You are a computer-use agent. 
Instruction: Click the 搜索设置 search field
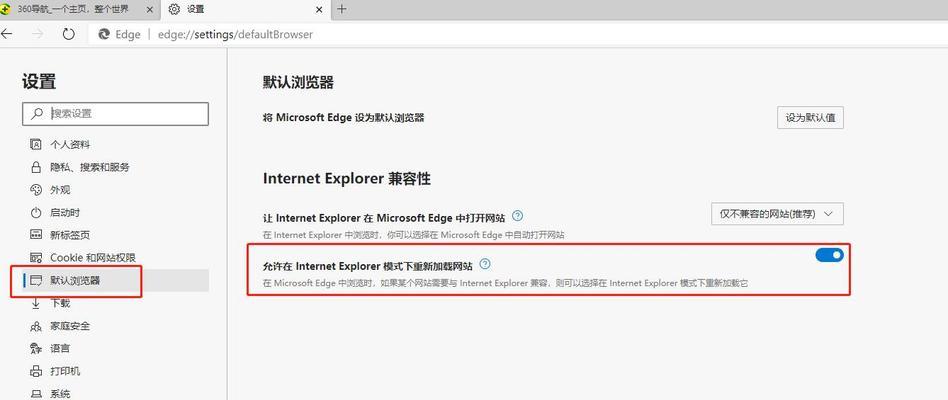[115, 114]
